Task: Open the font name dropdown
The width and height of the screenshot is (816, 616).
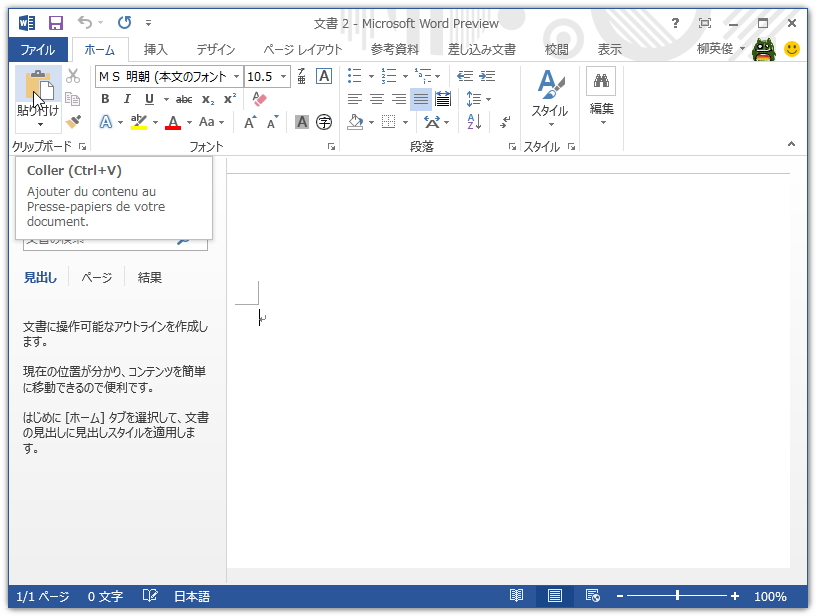Action: click(236, 76)
